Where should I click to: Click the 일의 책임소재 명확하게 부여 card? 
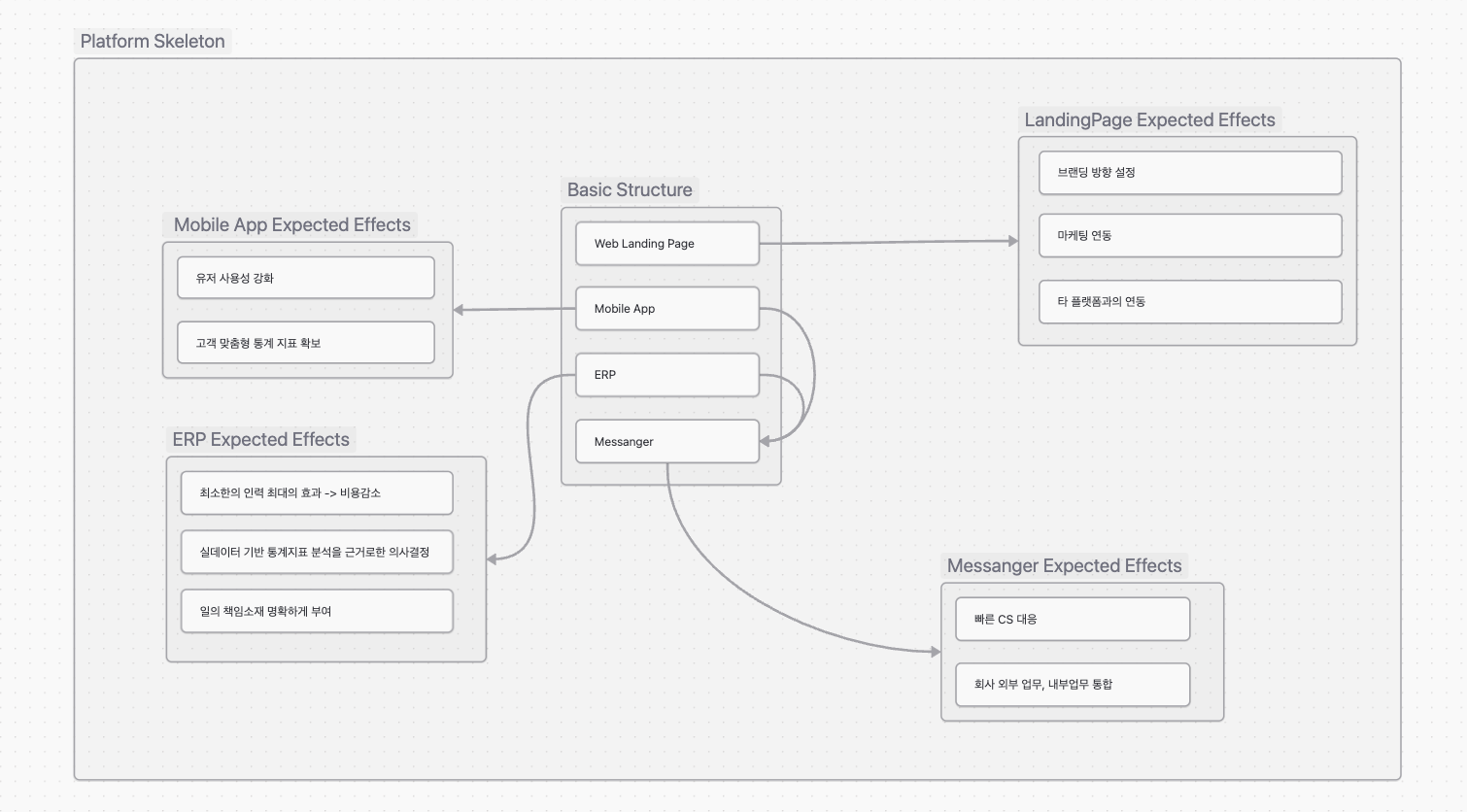317,612
